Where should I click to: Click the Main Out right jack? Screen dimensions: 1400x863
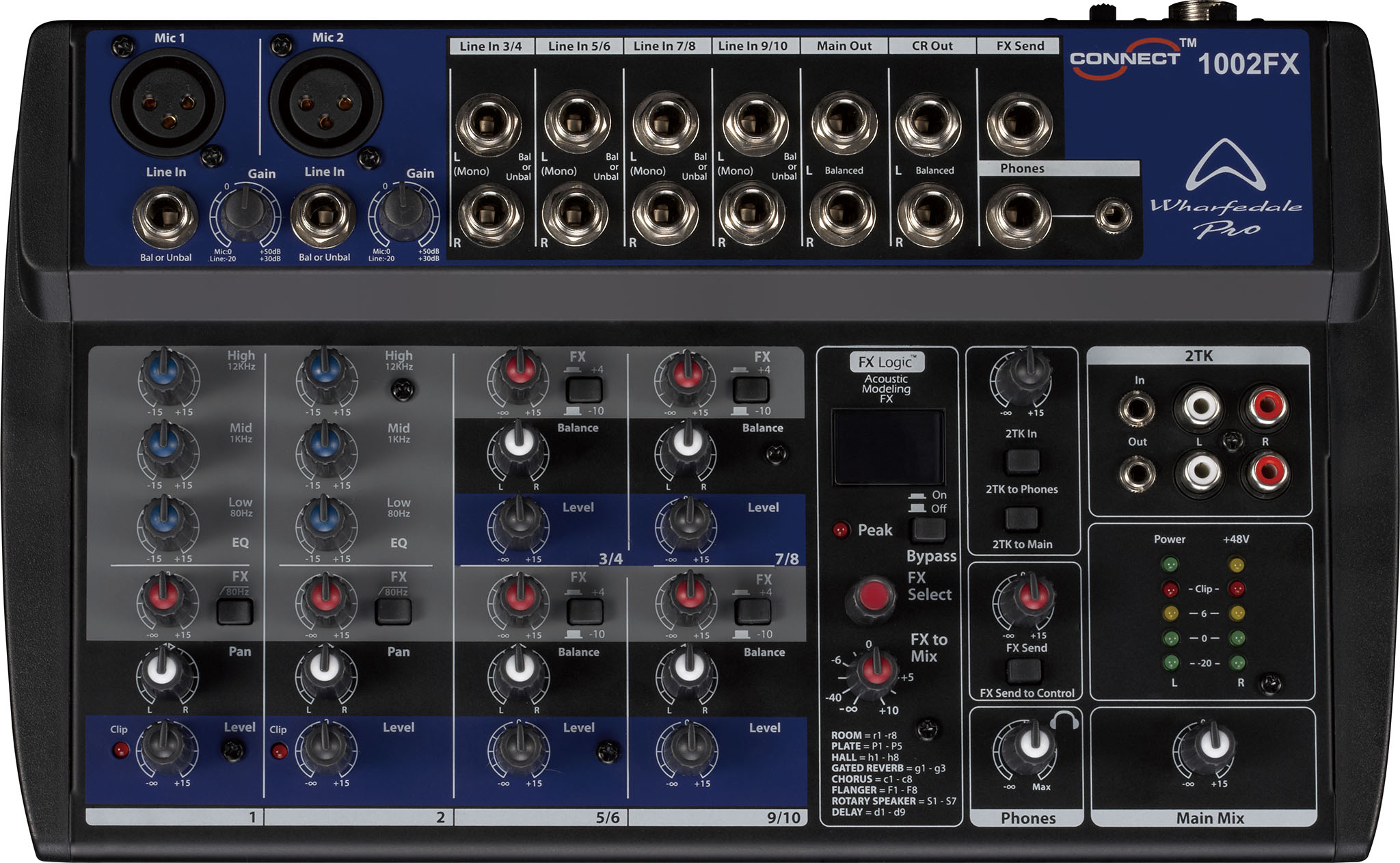843,215
